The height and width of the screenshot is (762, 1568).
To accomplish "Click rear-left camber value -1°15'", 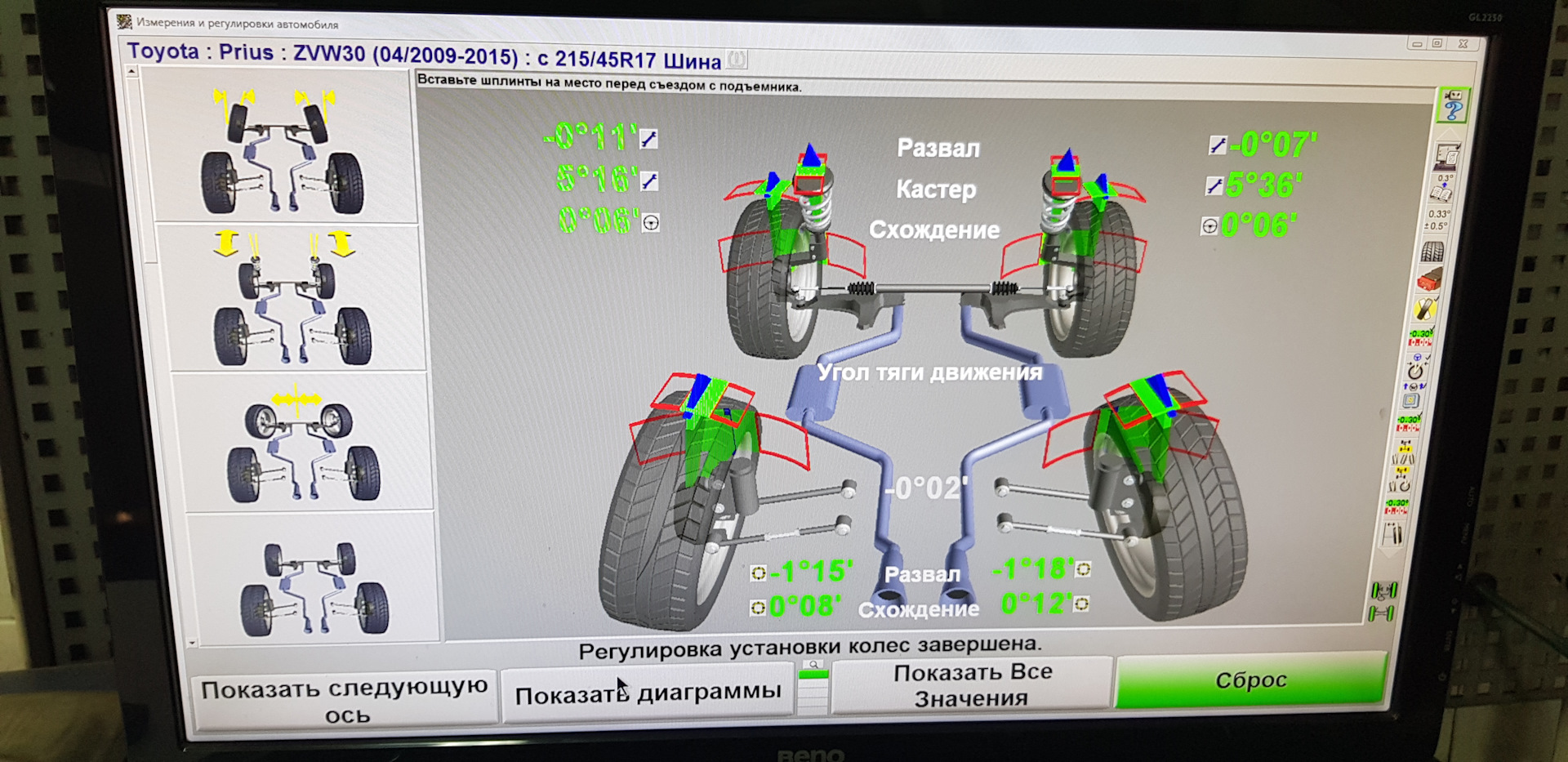I will pyautogui.click(x=812, y=571).
